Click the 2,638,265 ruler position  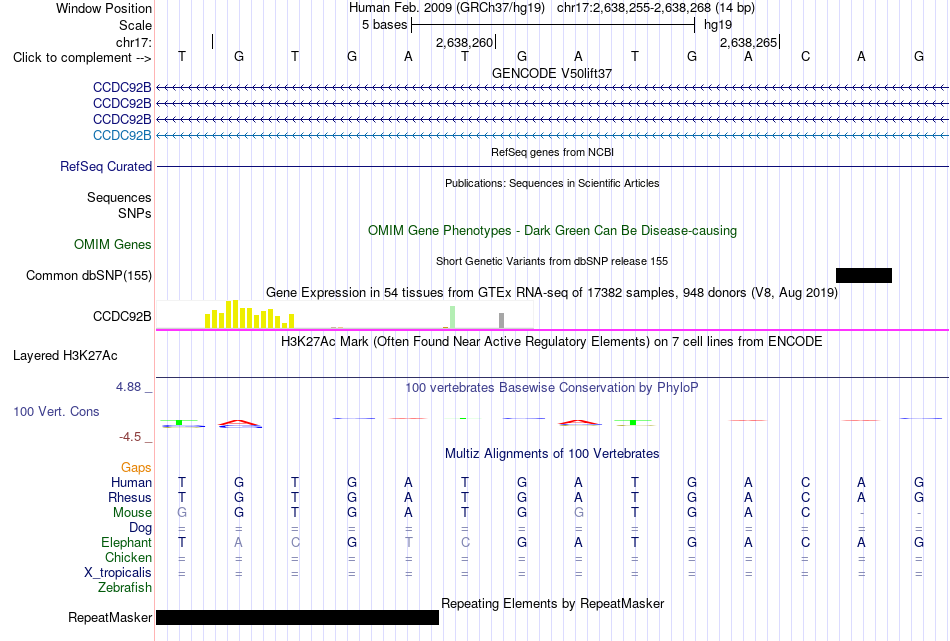(748, 42)
